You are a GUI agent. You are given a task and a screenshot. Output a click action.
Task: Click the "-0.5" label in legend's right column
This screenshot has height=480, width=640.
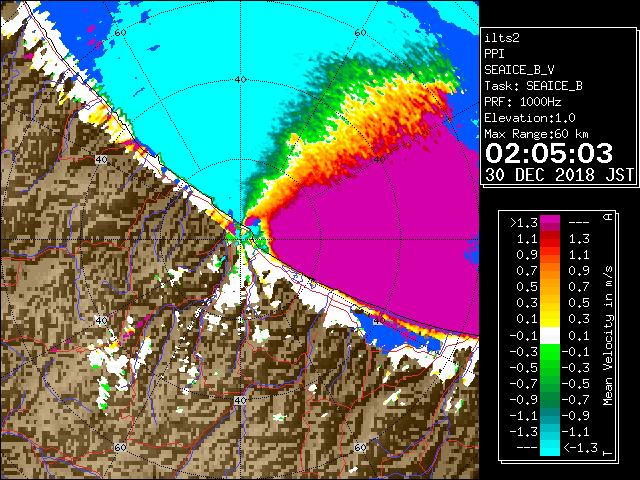(576, 383)
